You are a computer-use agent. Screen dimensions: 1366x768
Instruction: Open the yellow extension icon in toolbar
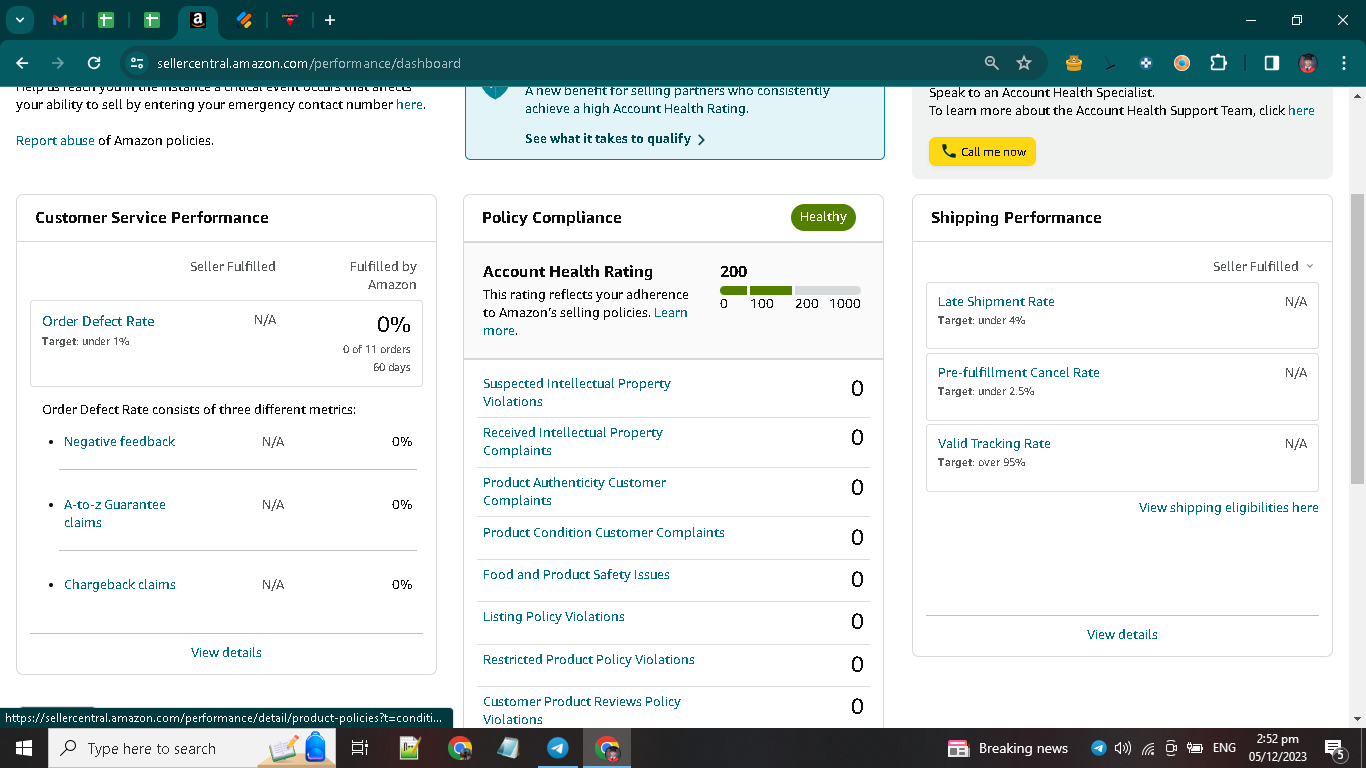[x=1074, y=63]
